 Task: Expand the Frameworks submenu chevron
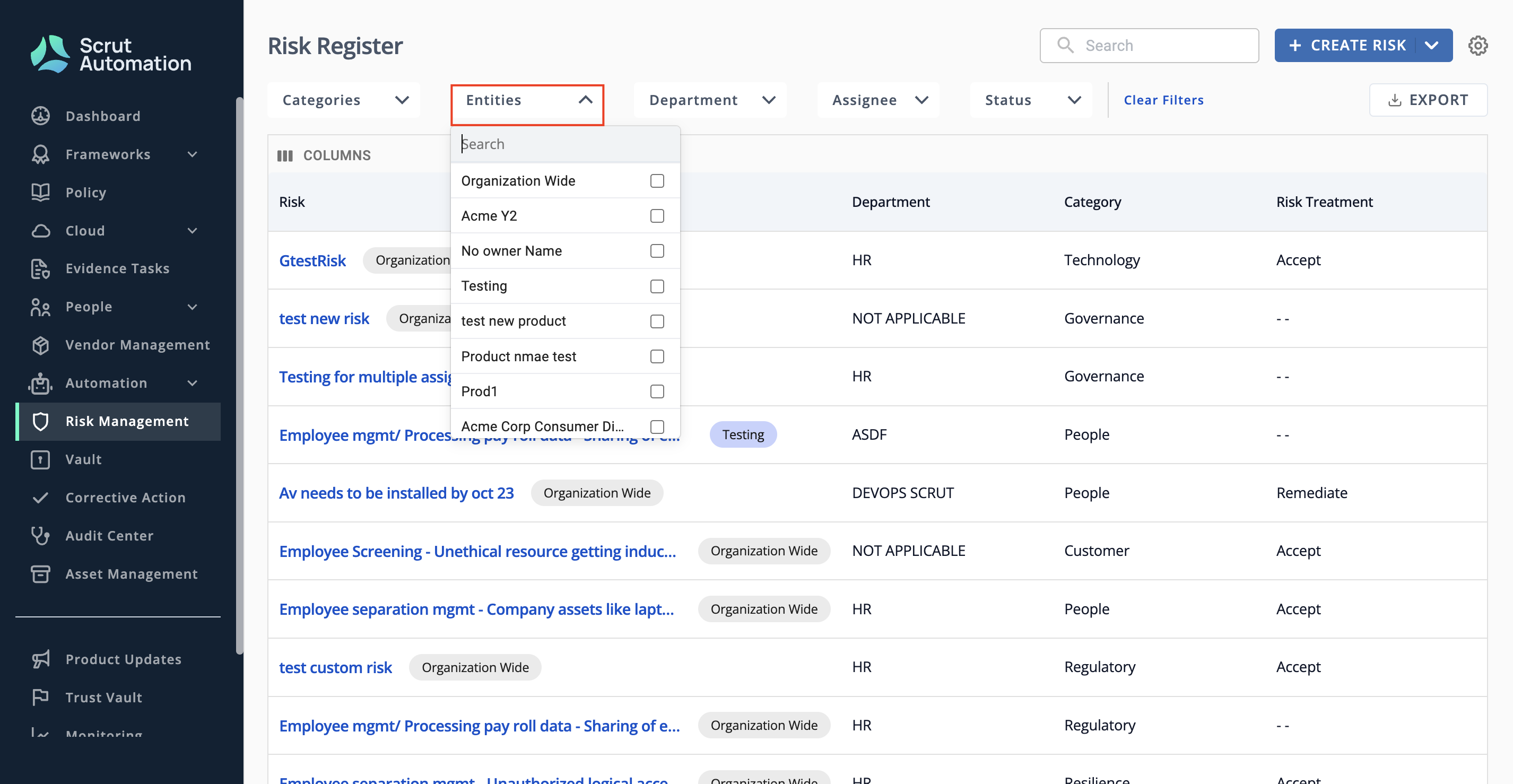coord(192,154)
